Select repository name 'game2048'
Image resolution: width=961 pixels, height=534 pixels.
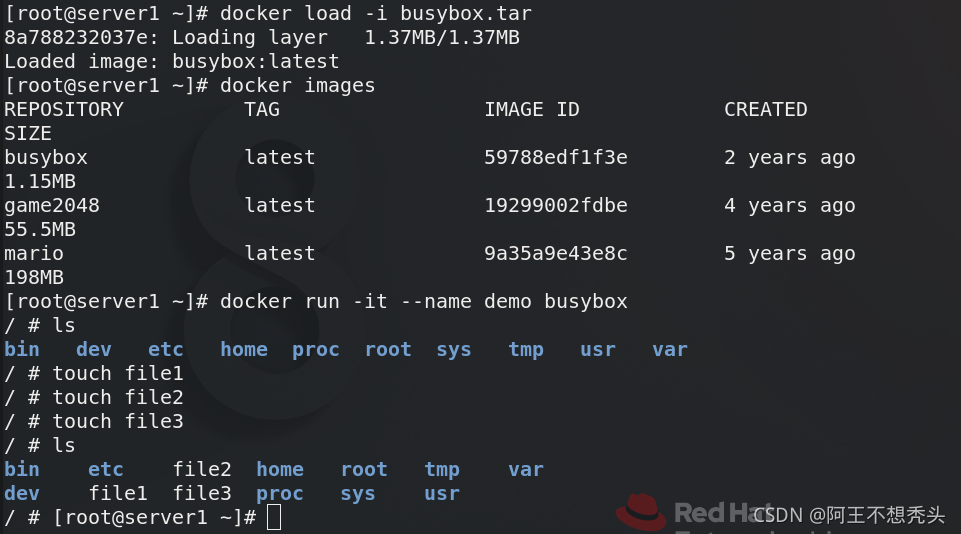click(52, 205)
